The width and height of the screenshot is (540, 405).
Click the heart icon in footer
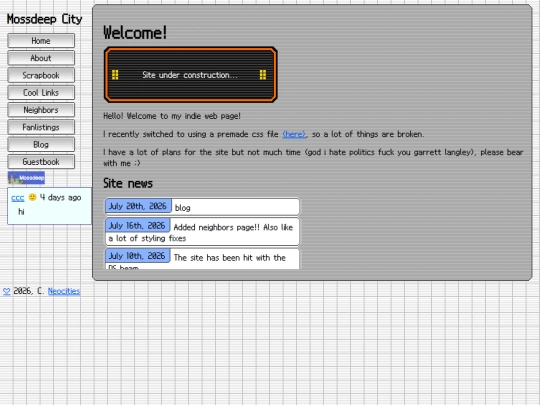(x=7, y=291)
